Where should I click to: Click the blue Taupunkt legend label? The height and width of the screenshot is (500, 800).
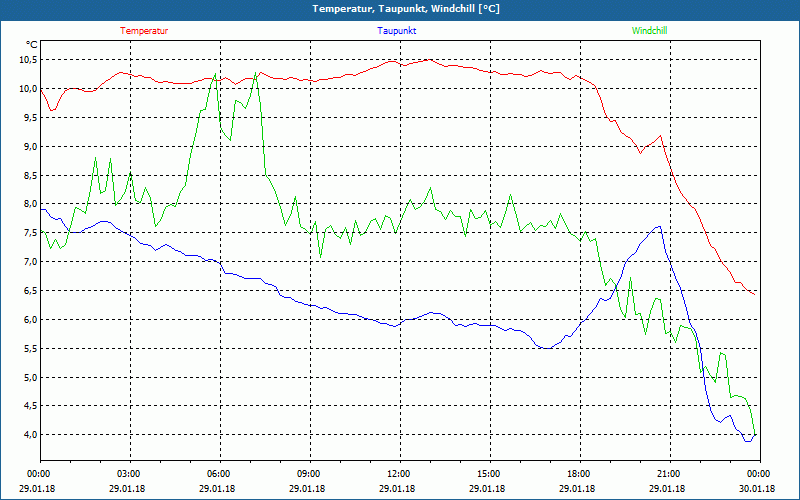click(396, 31)
